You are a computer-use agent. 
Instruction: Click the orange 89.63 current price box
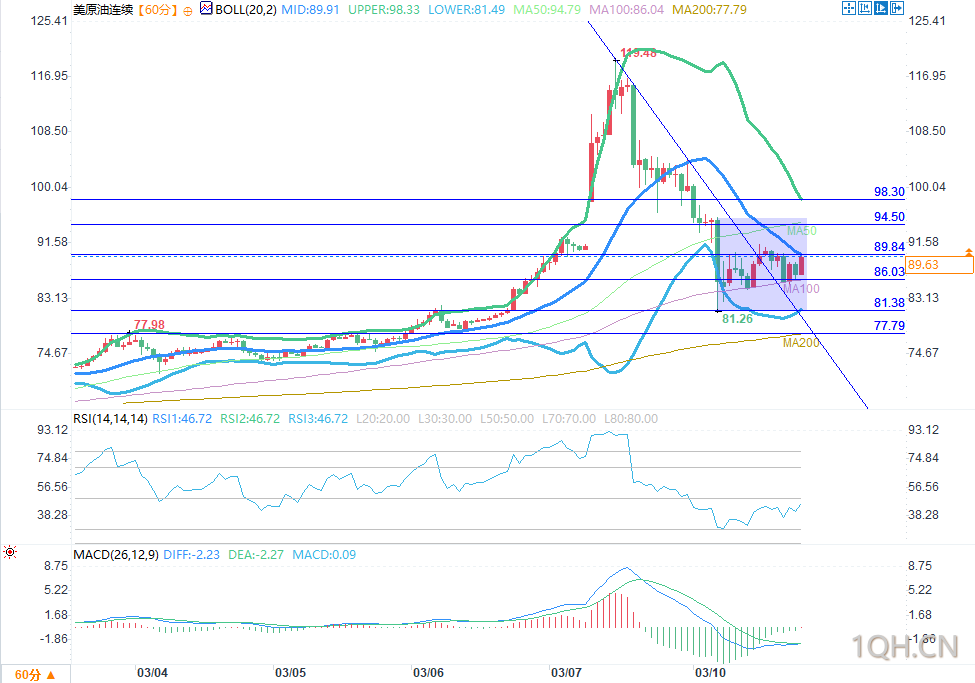pos(940,265)
